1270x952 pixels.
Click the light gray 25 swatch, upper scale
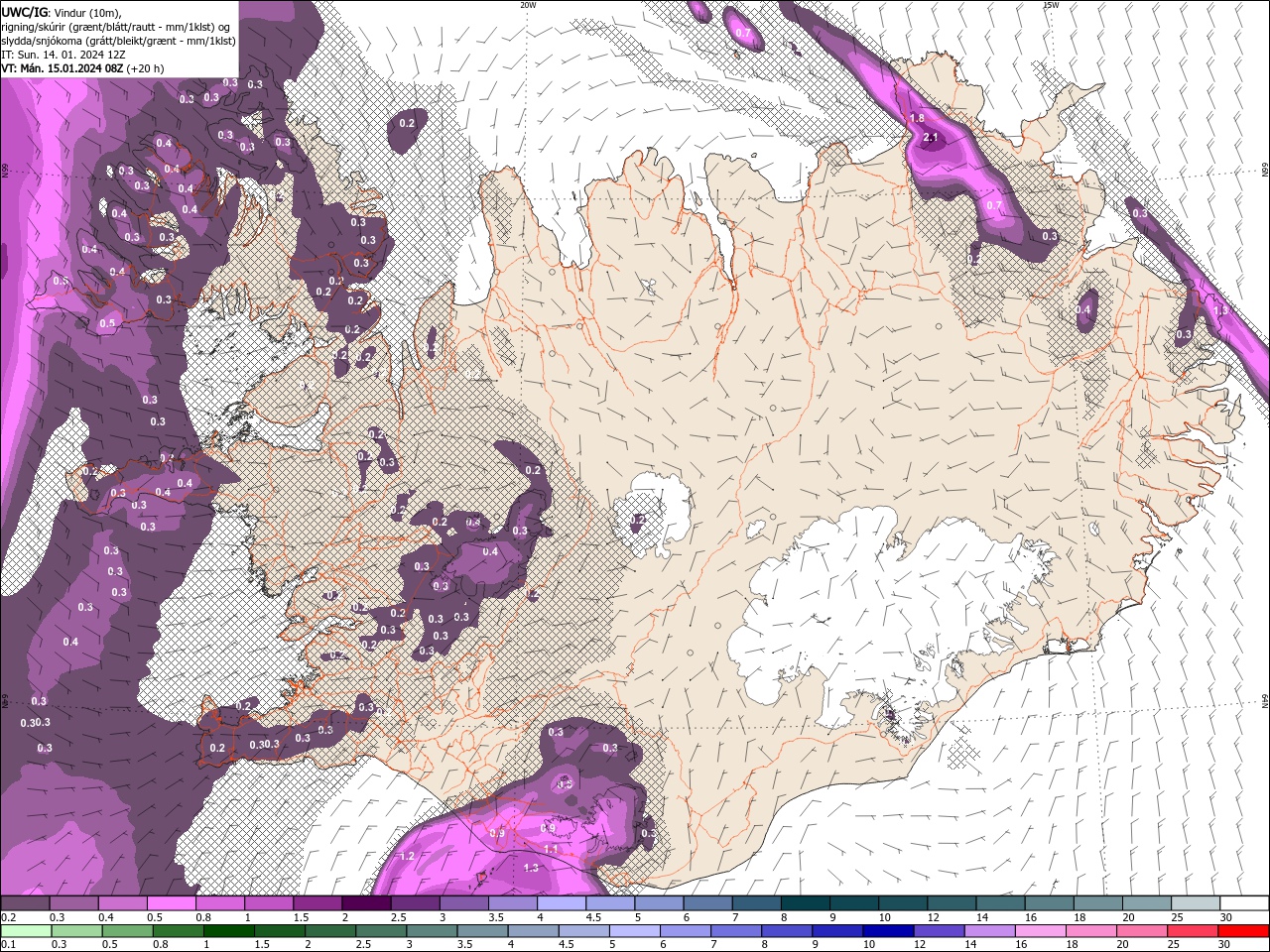point(1195,903)
